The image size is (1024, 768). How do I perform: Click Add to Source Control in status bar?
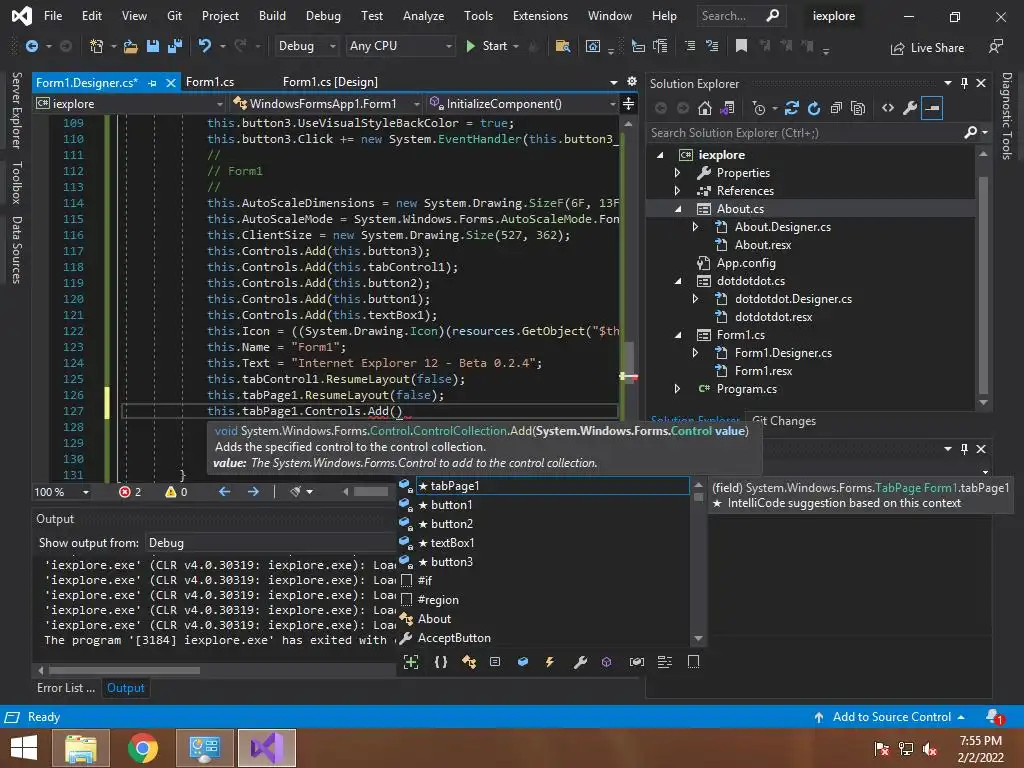(x=891, y=717)
